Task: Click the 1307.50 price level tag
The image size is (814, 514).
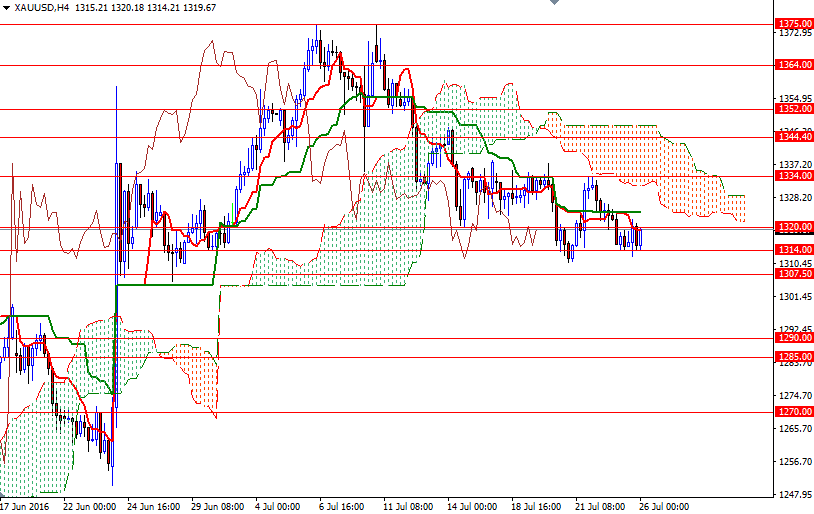Action: click(x=794, y=273)
